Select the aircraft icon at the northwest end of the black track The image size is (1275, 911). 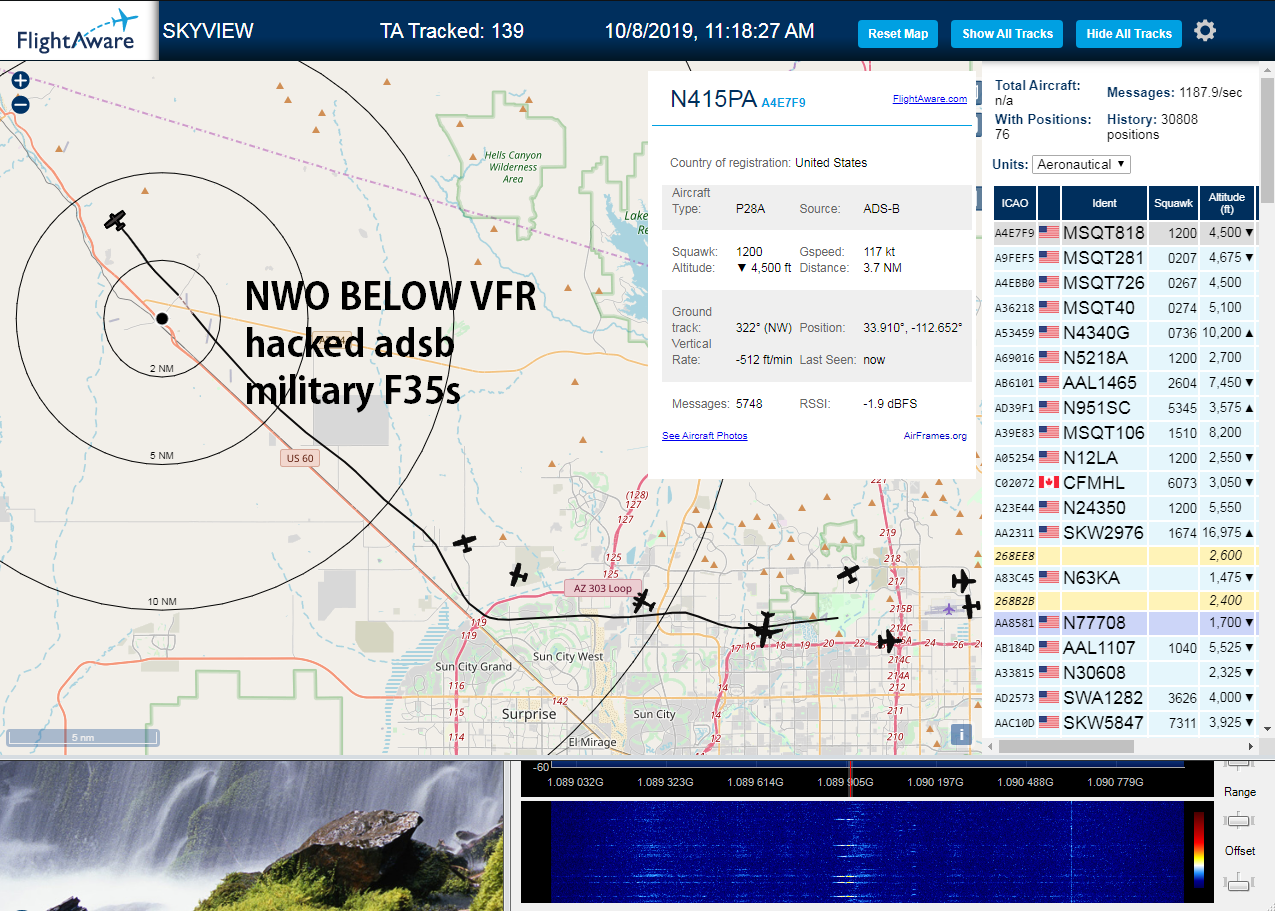pyautogui.click(x=117, y=220)
